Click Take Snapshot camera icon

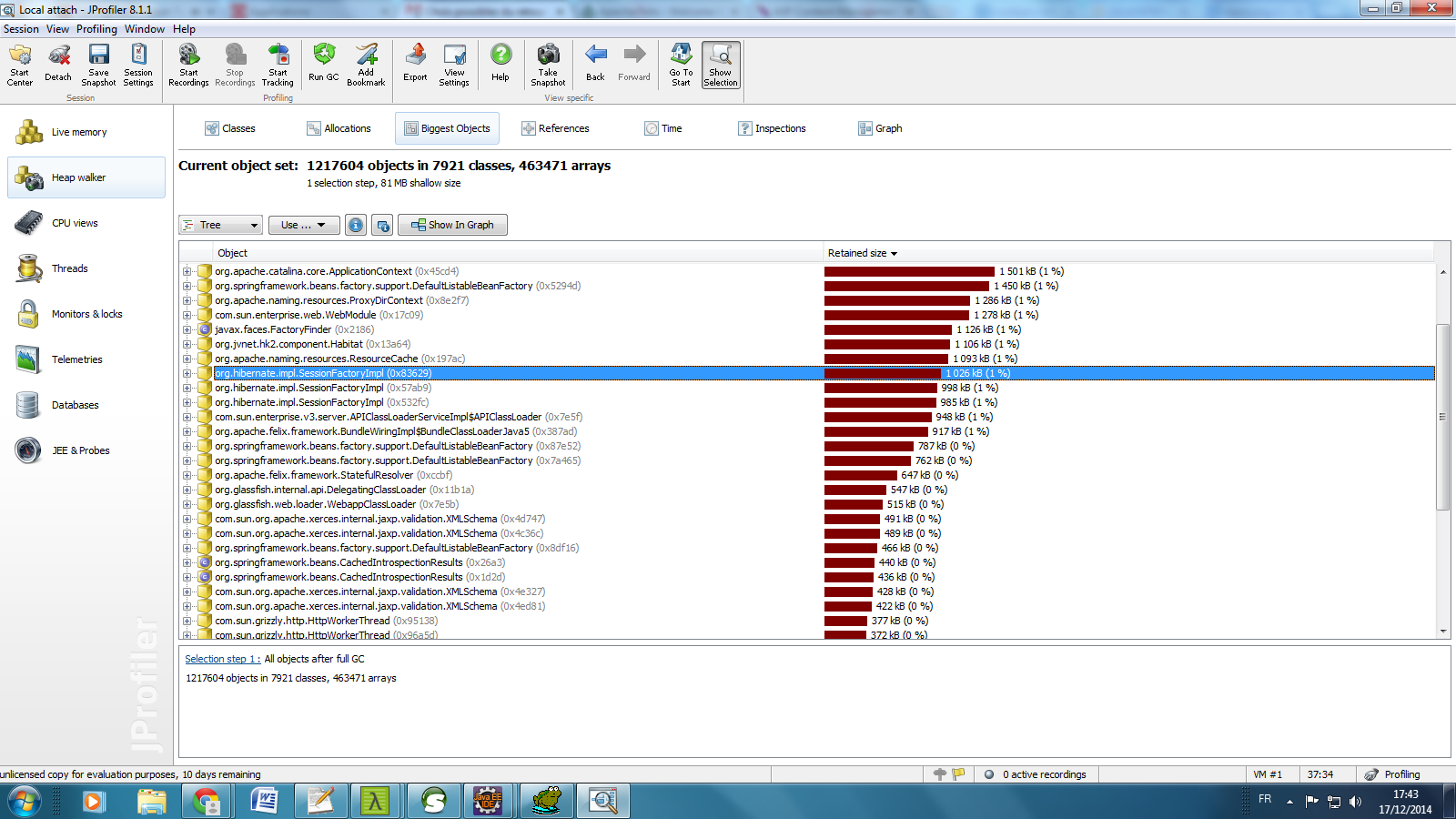548,65
